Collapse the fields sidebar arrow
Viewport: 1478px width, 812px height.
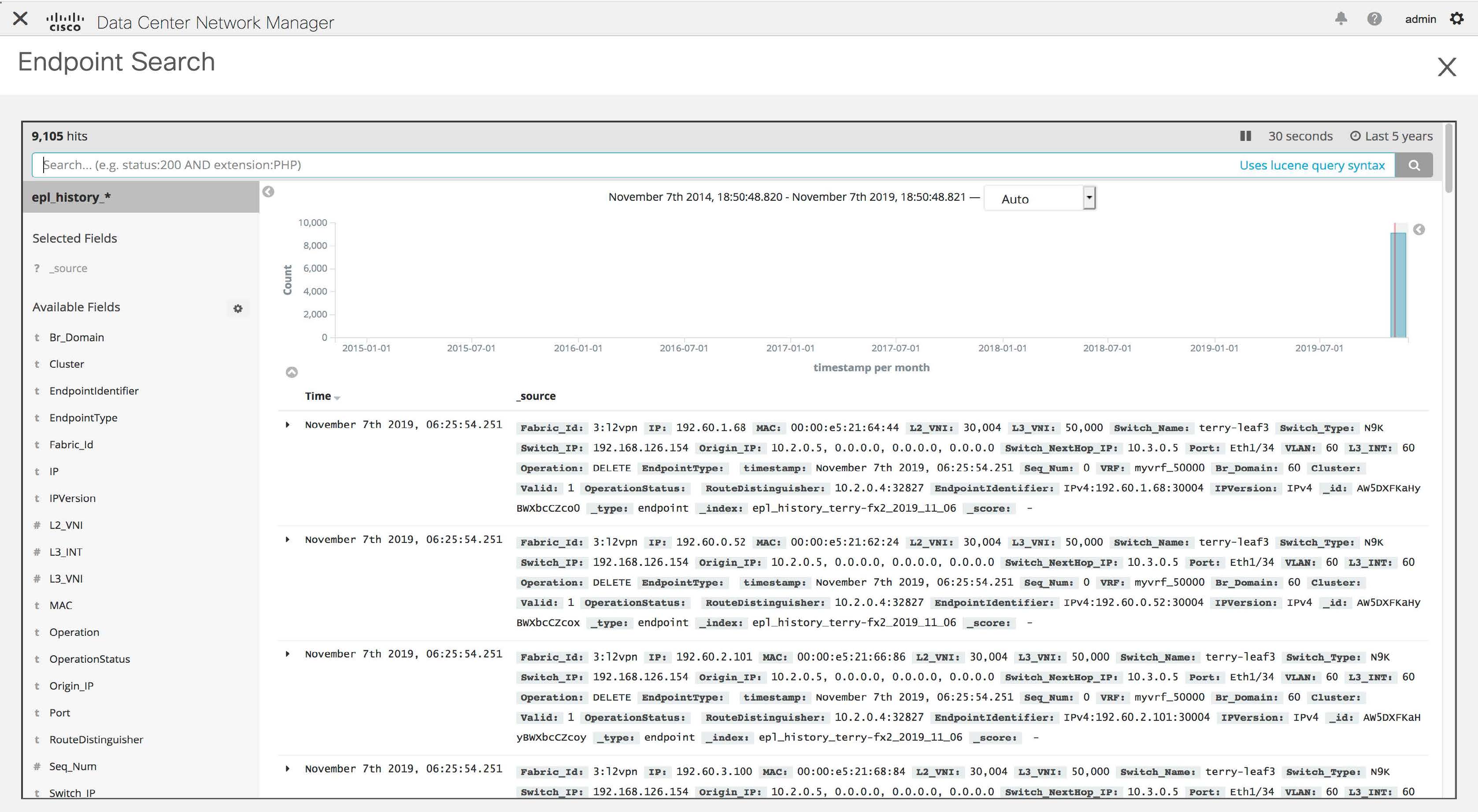(x=268, y=192)
